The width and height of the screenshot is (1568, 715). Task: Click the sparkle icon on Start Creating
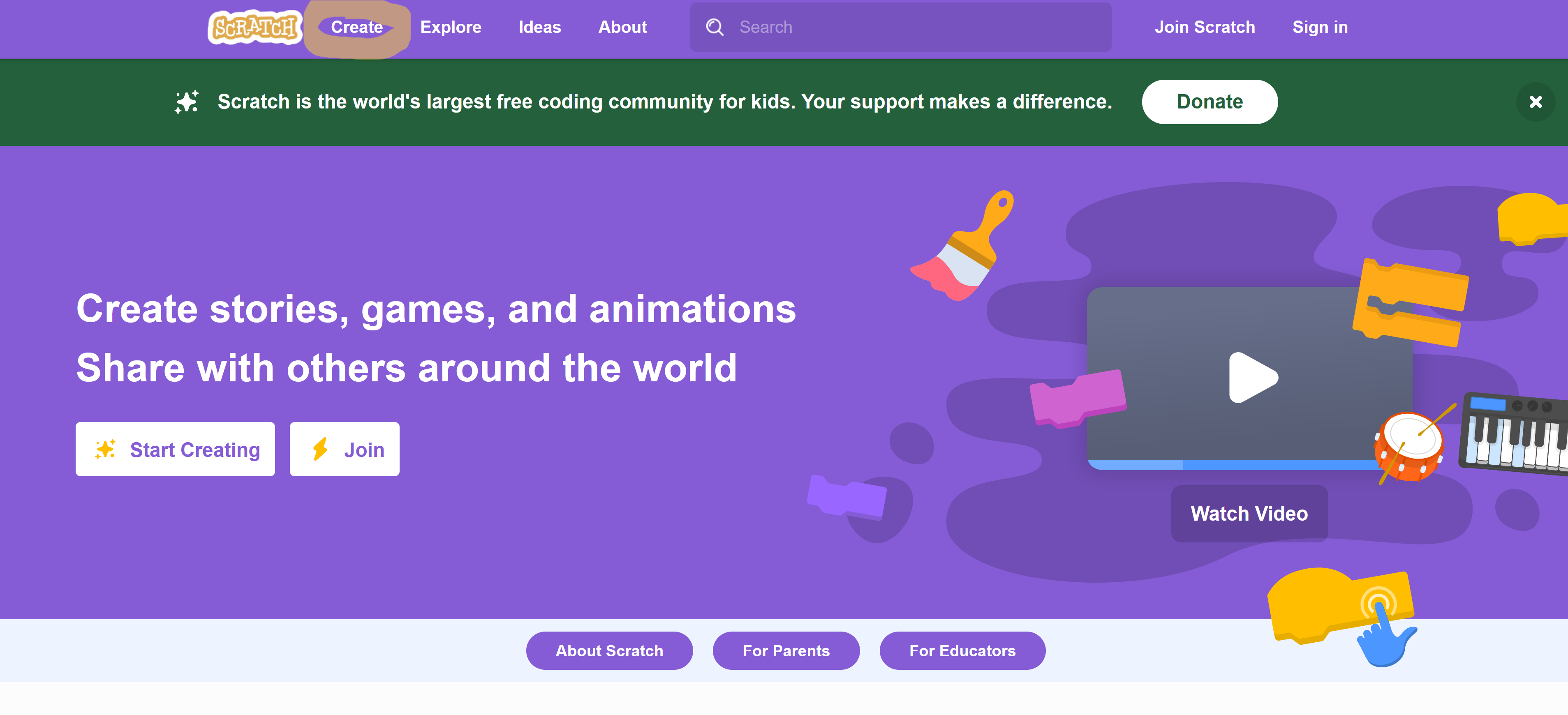pyautogui.click(x=105, y=450)
